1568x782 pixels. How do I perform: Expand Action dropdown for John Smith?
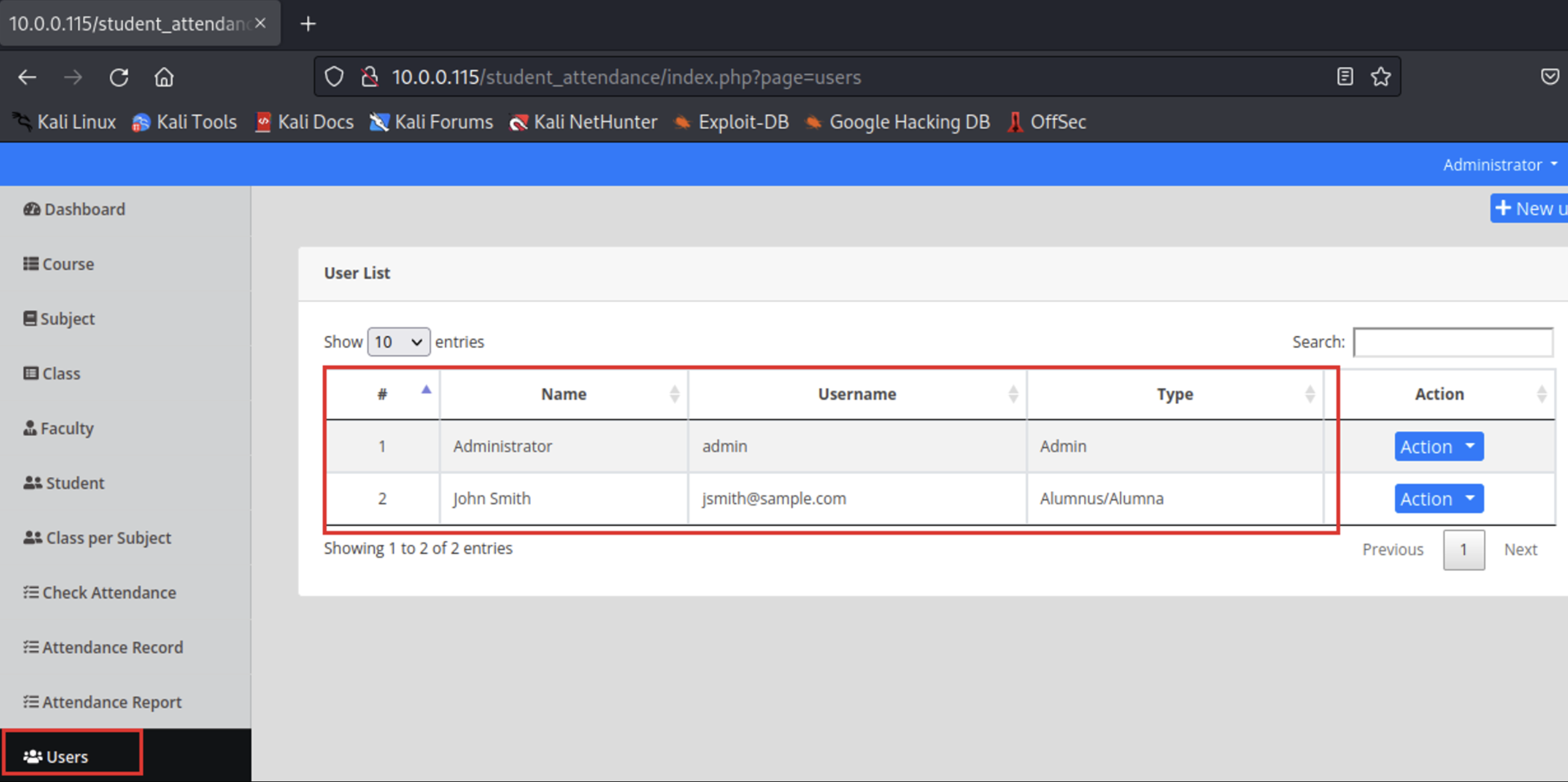(x=1438, y=499)
